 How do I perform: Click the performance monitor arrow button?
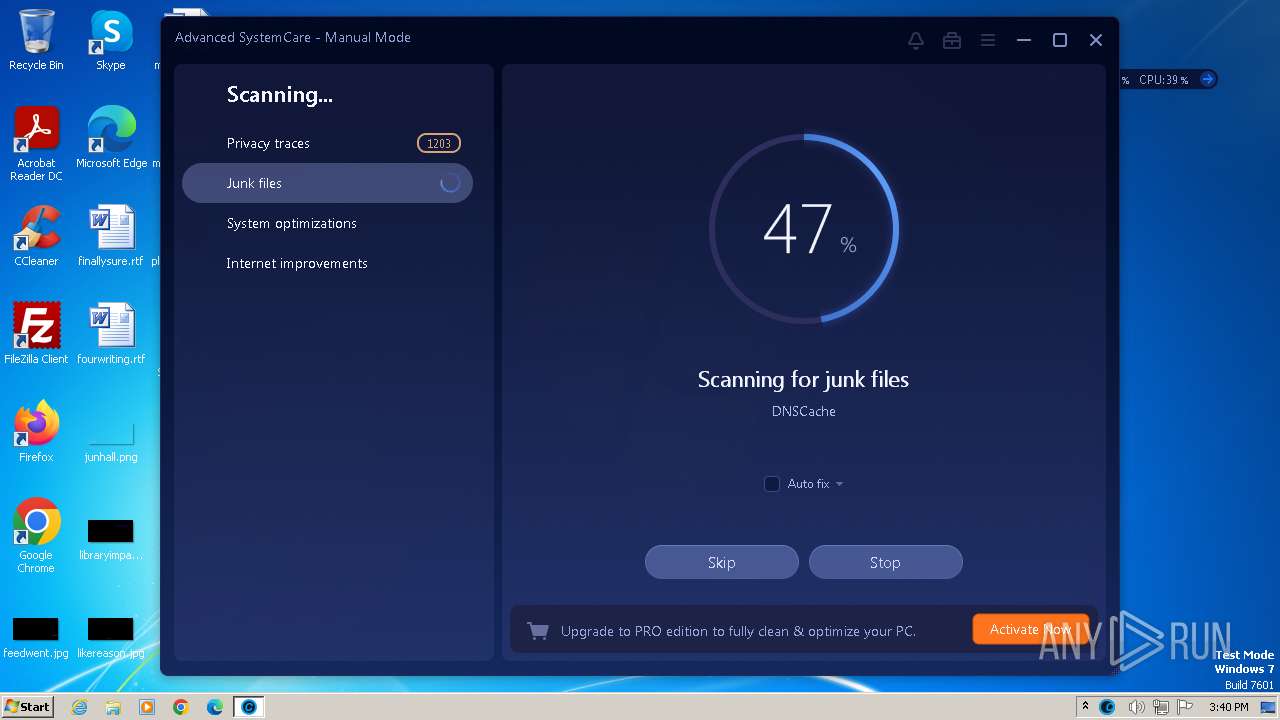[1208, 79]
